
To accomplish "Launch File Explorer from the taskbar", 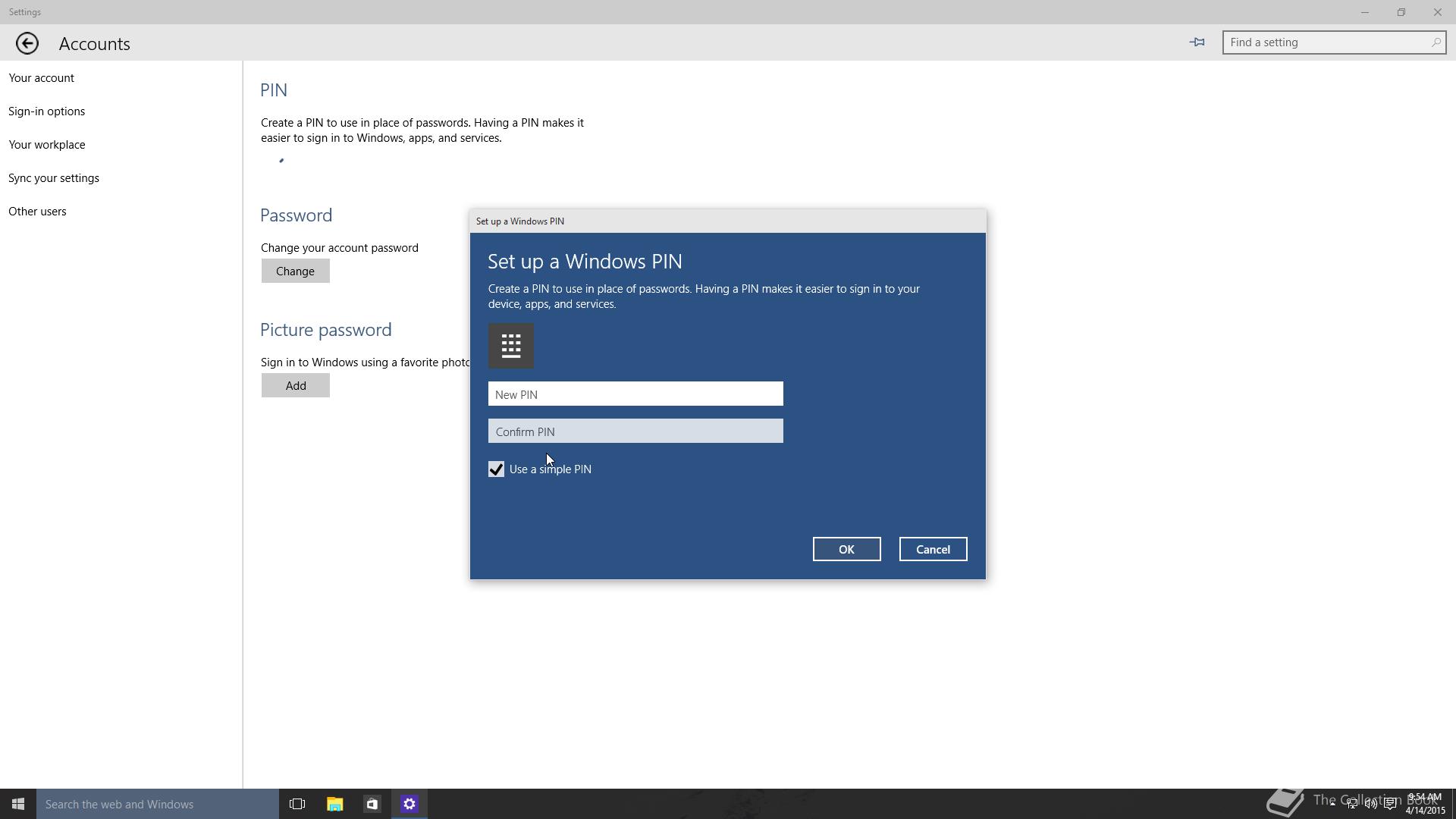I will tap(334, 804).
